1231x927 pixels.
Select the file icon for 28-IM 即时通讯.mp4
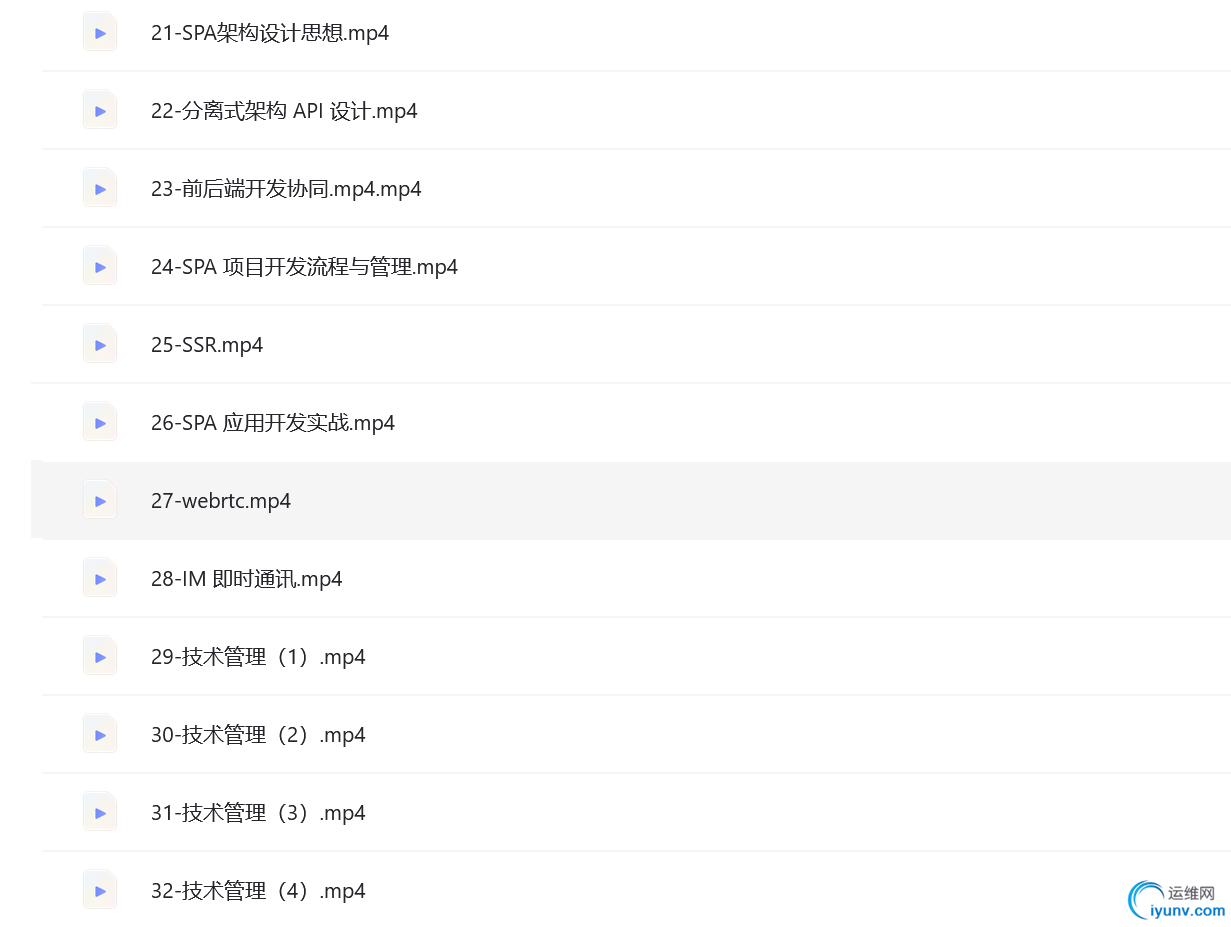[100, 579]
